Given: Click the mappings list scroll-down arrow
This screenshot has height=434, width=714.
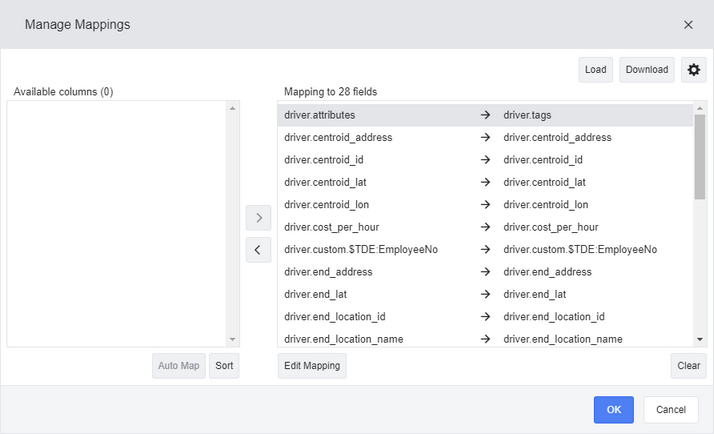Looking at the screenshot, I should 700,339.
